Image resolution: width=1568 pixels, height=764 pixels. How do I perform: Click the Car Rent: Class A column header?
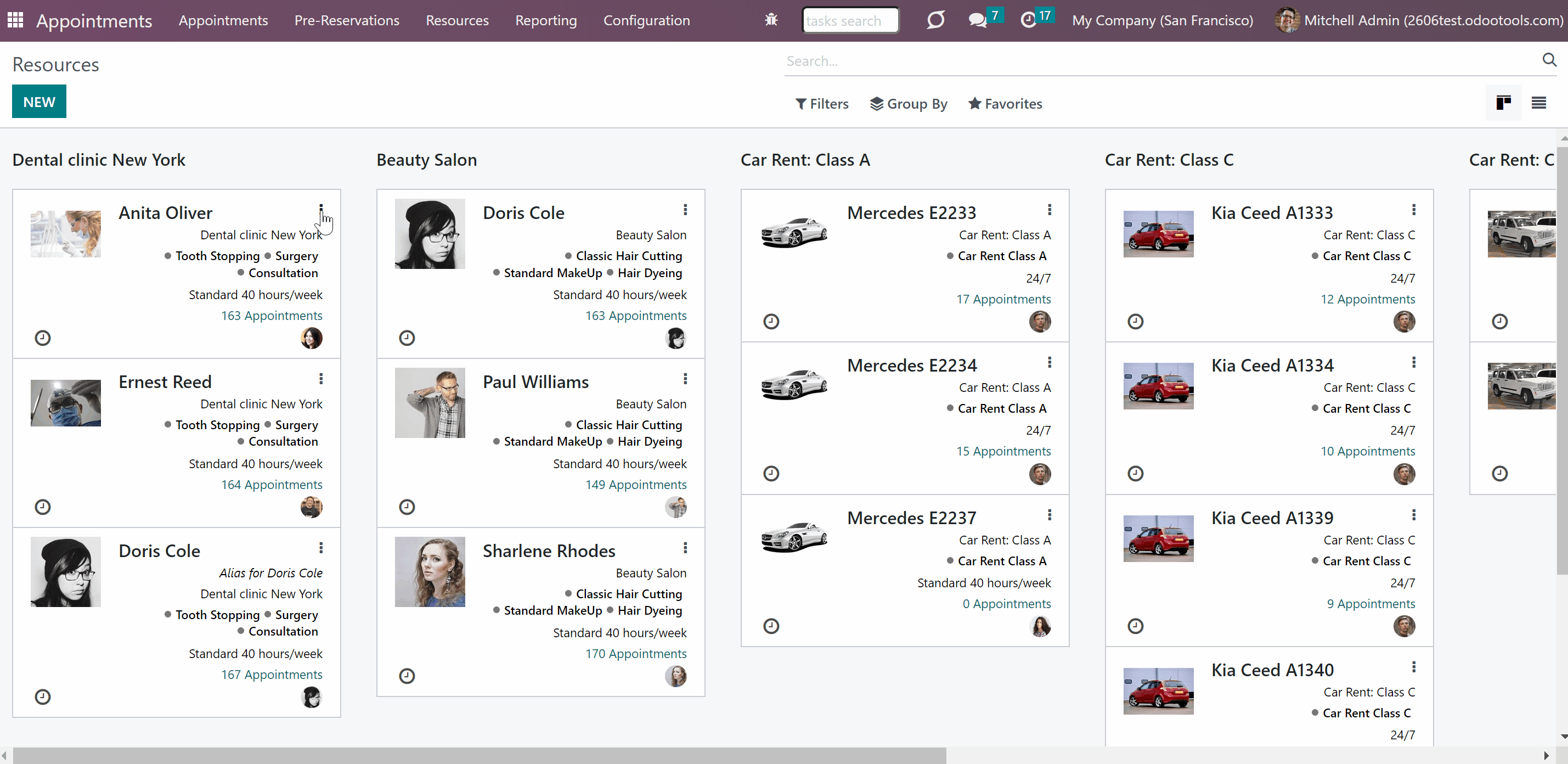(805, 160)
